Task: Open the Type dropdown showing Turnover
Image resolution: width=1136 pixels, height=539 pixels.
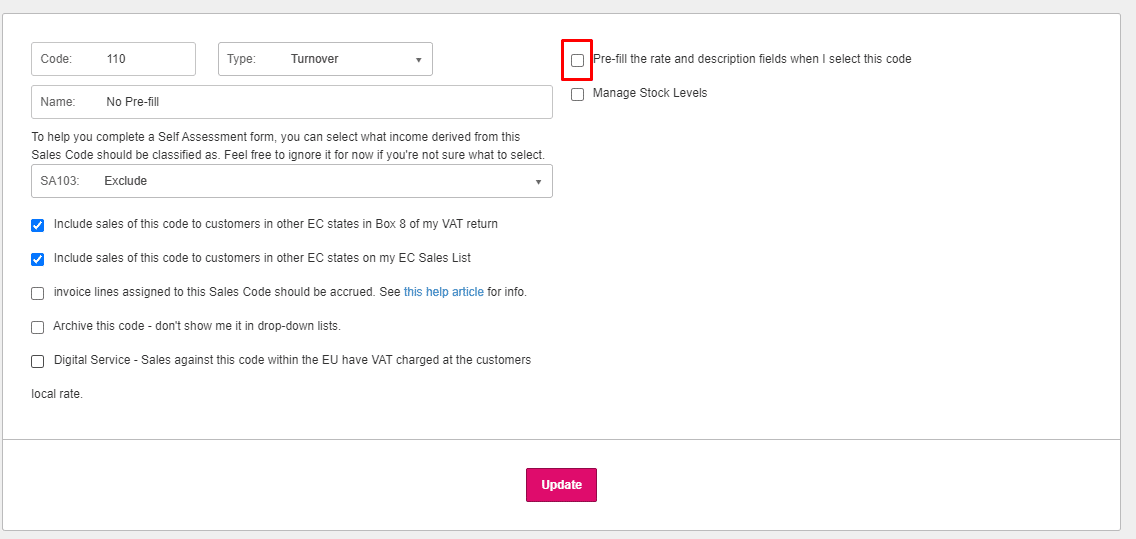Action: pyautogui.click(x=325, y=59)
